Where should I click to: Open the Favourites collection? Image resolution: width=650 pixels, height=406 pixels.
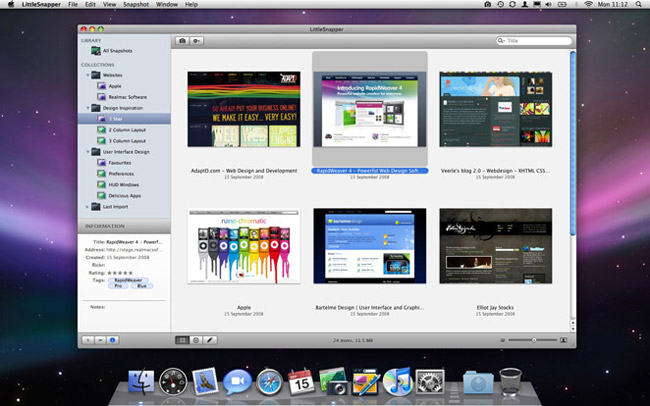(119, 163)
